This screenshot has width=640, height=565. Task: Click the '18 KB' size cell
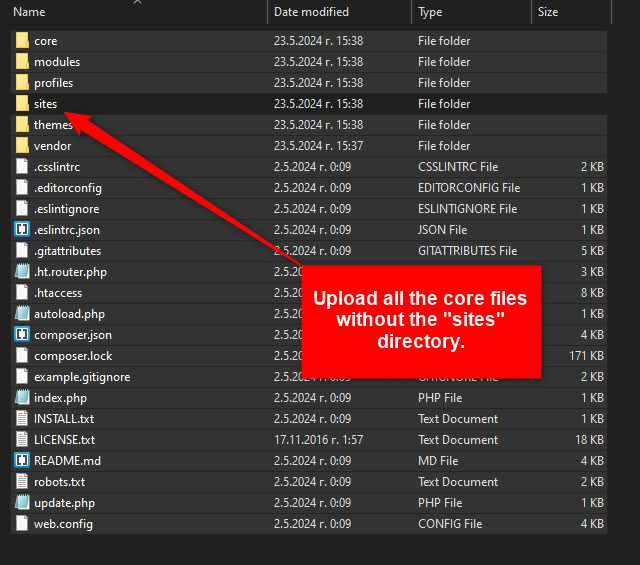tap(589, 440)
